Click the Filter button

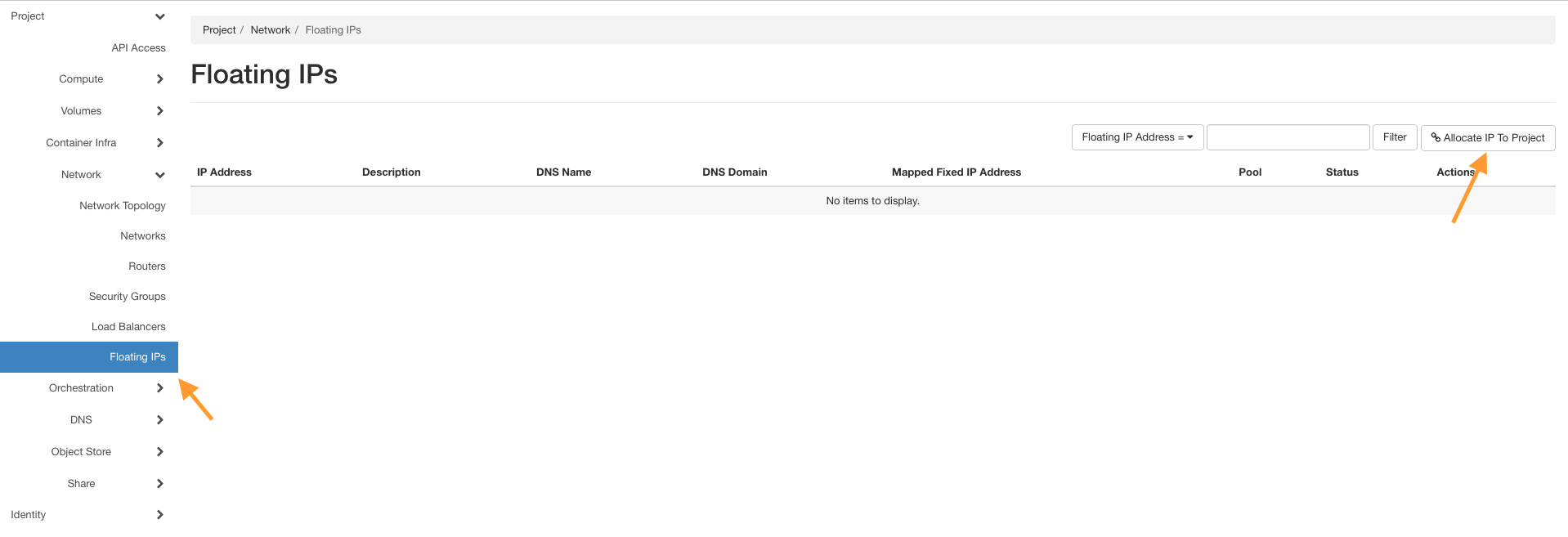click(1394, 137)
